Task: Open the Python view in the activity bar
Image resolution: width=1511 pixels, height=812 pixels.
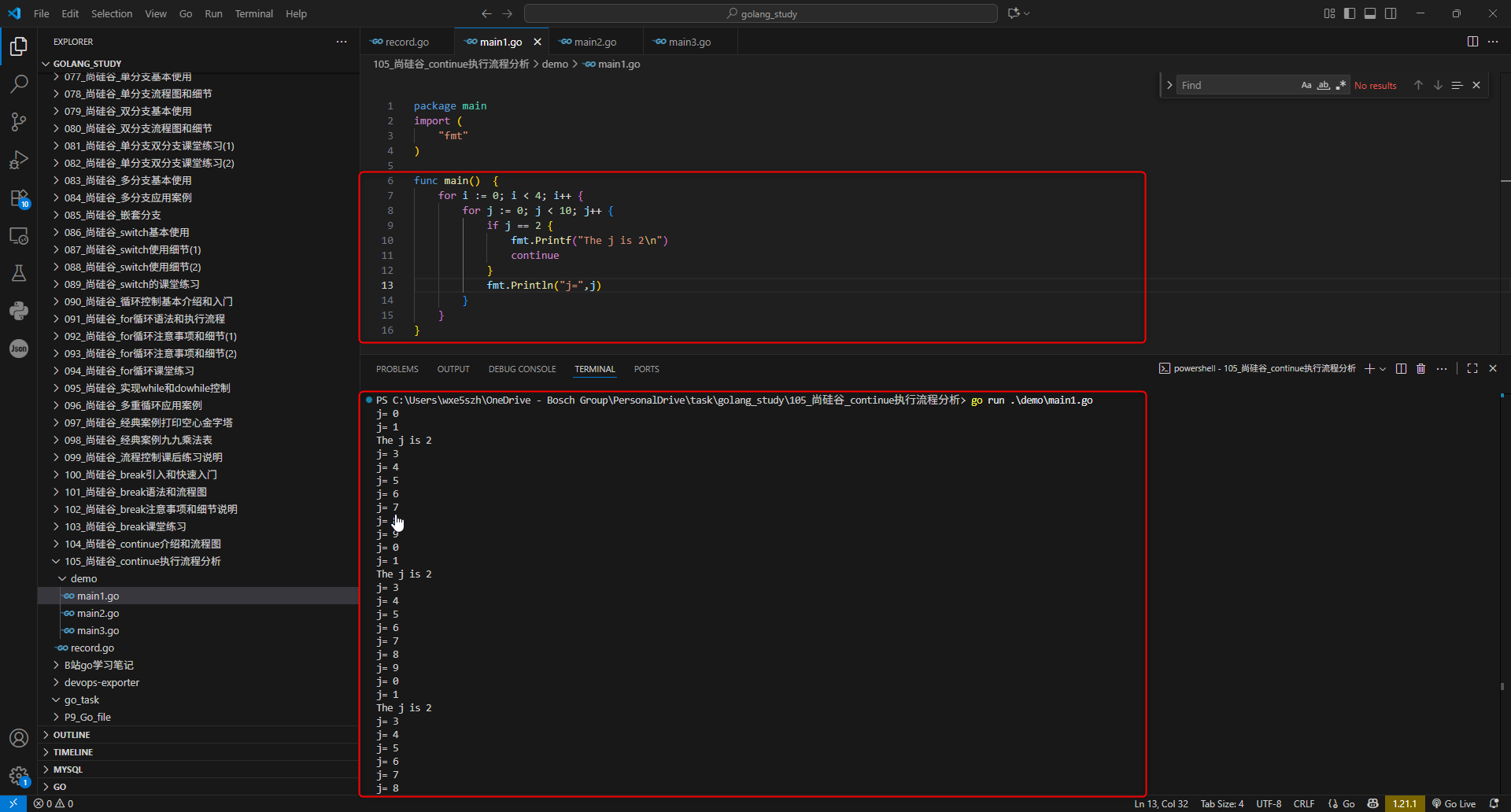Action: pyautogui.click(x=19, y=311)
